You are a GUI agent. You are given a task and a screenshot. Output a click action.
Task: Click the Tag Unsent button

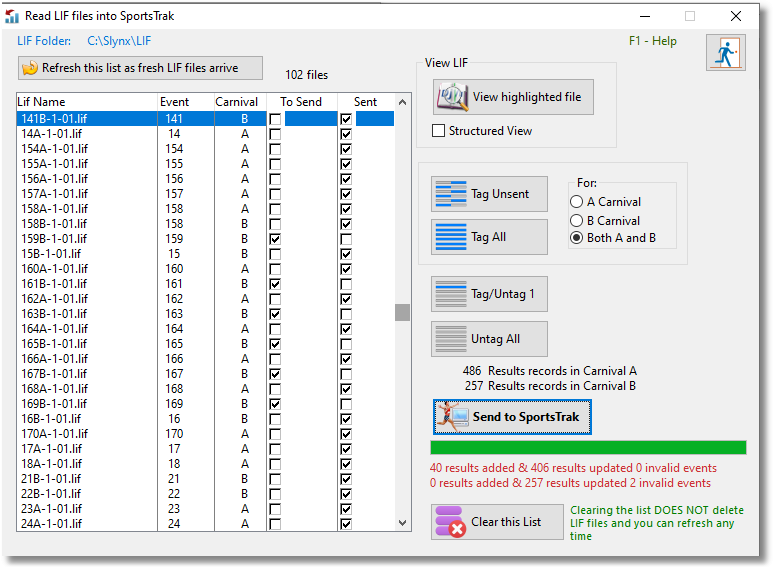[489, 194]
